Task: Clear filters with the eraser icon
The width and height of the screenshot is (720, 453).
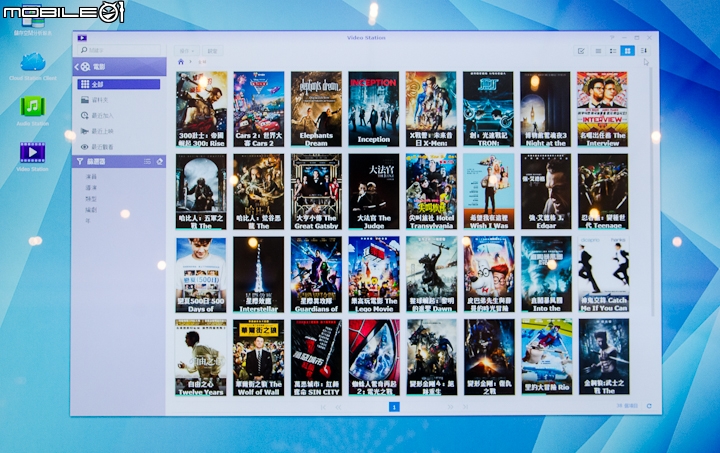Action: (x=159, y=162)
